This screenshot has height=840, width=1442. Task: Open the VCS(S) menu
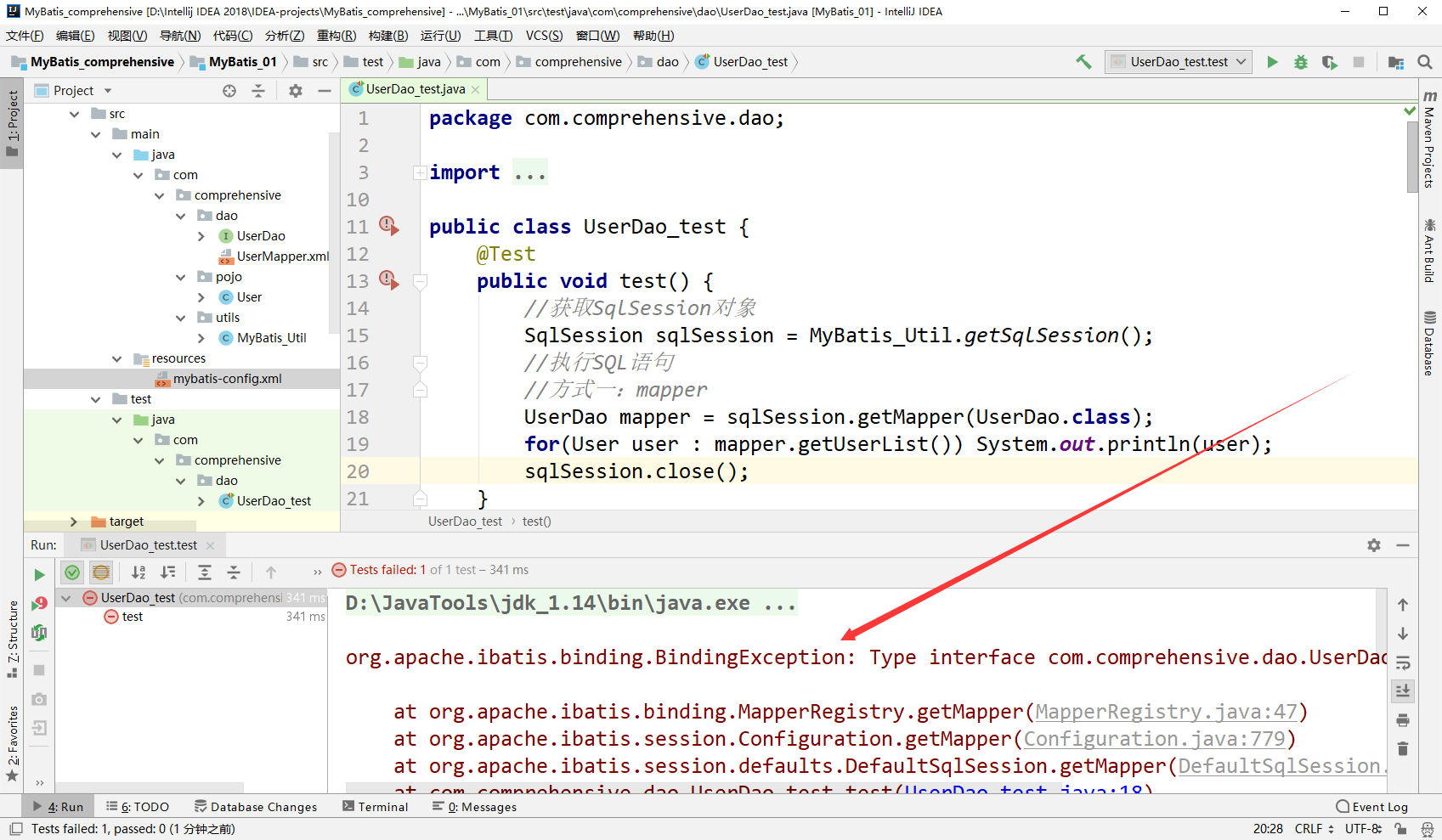544,36
